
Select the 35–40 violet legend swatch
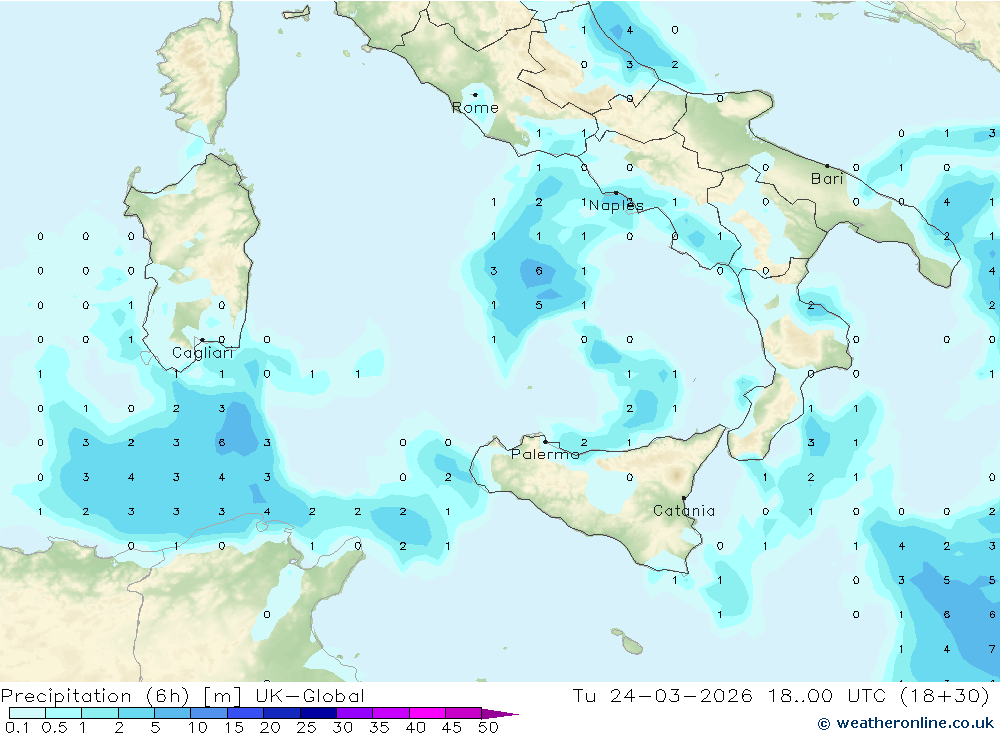pyautogui.click(x=391, y=713)
